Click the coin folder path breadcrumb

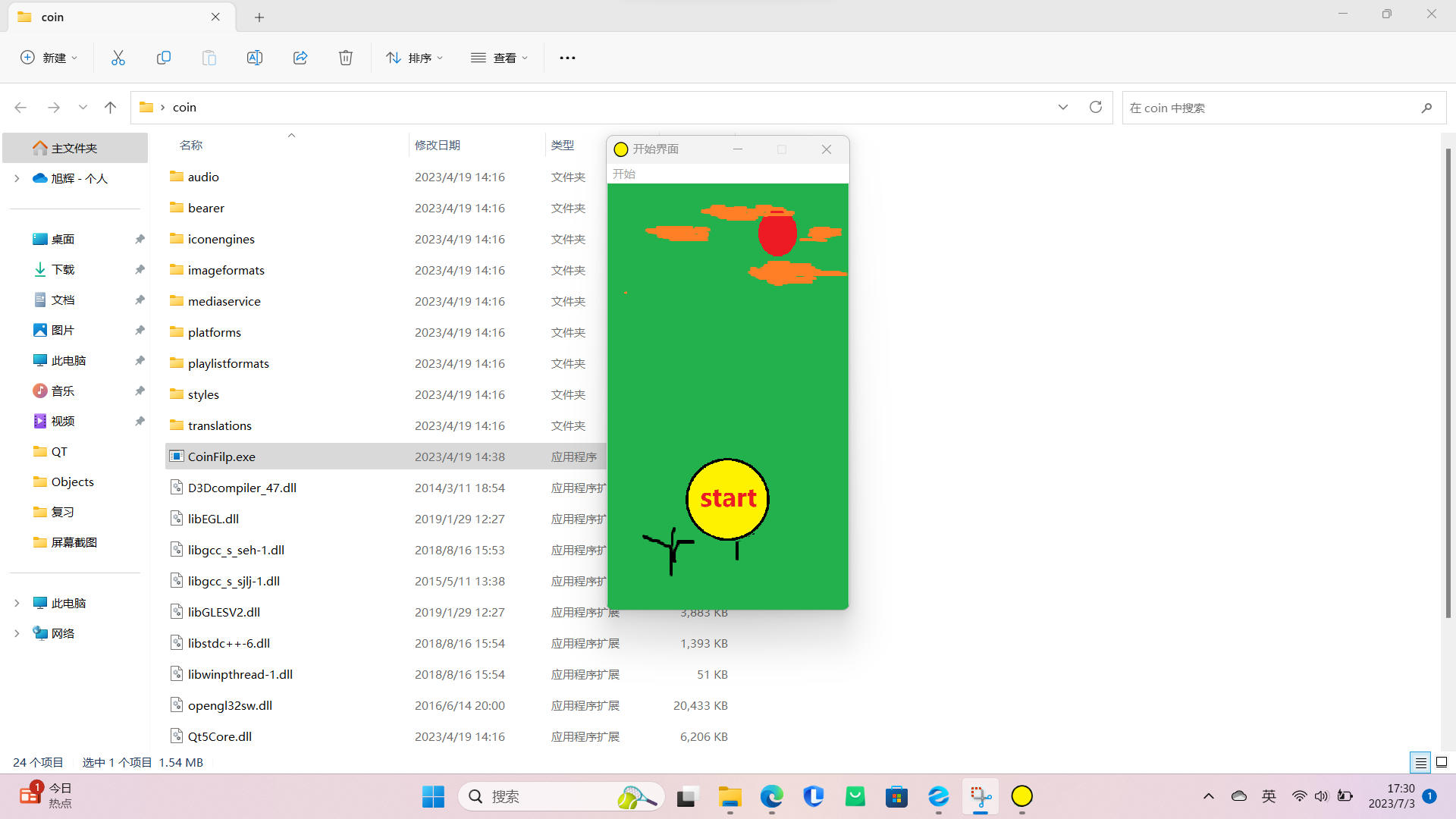(184, 108)
